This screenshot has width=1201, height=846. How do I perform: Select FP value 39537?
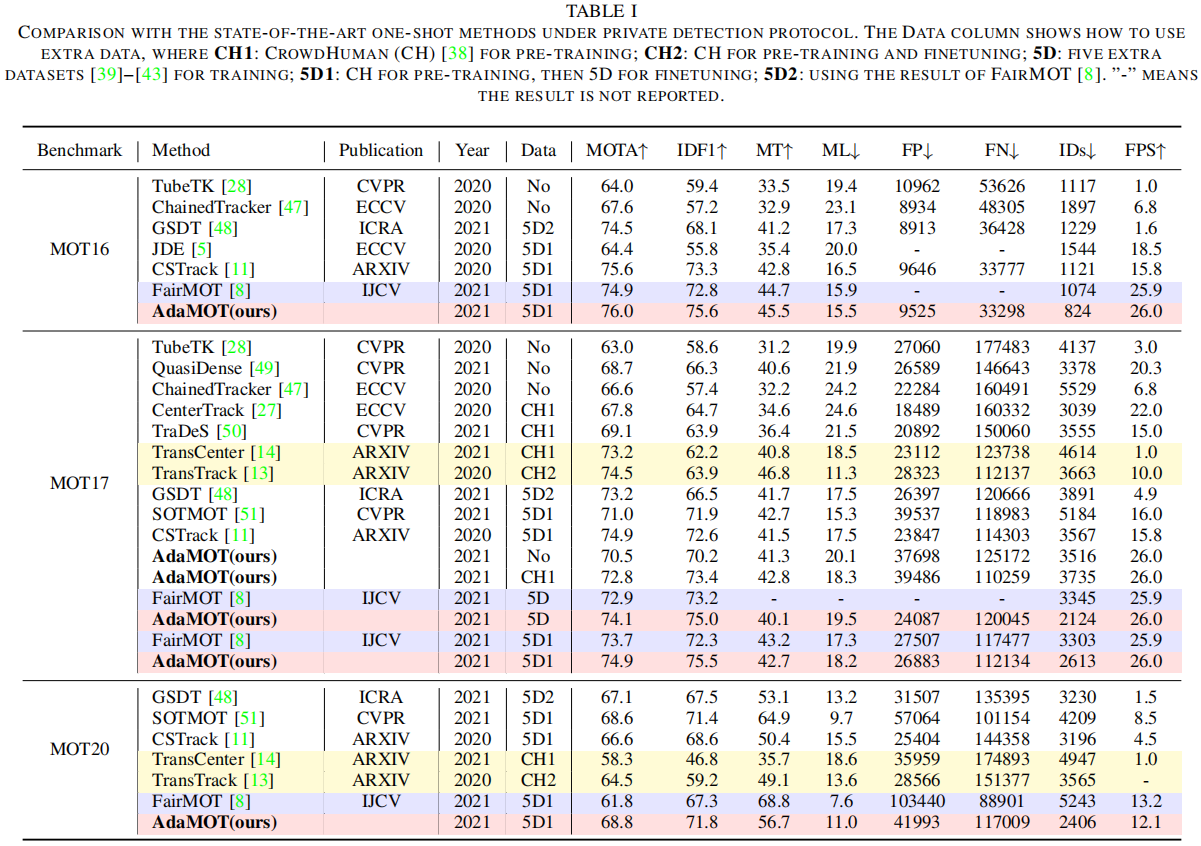tap(916, 514)
